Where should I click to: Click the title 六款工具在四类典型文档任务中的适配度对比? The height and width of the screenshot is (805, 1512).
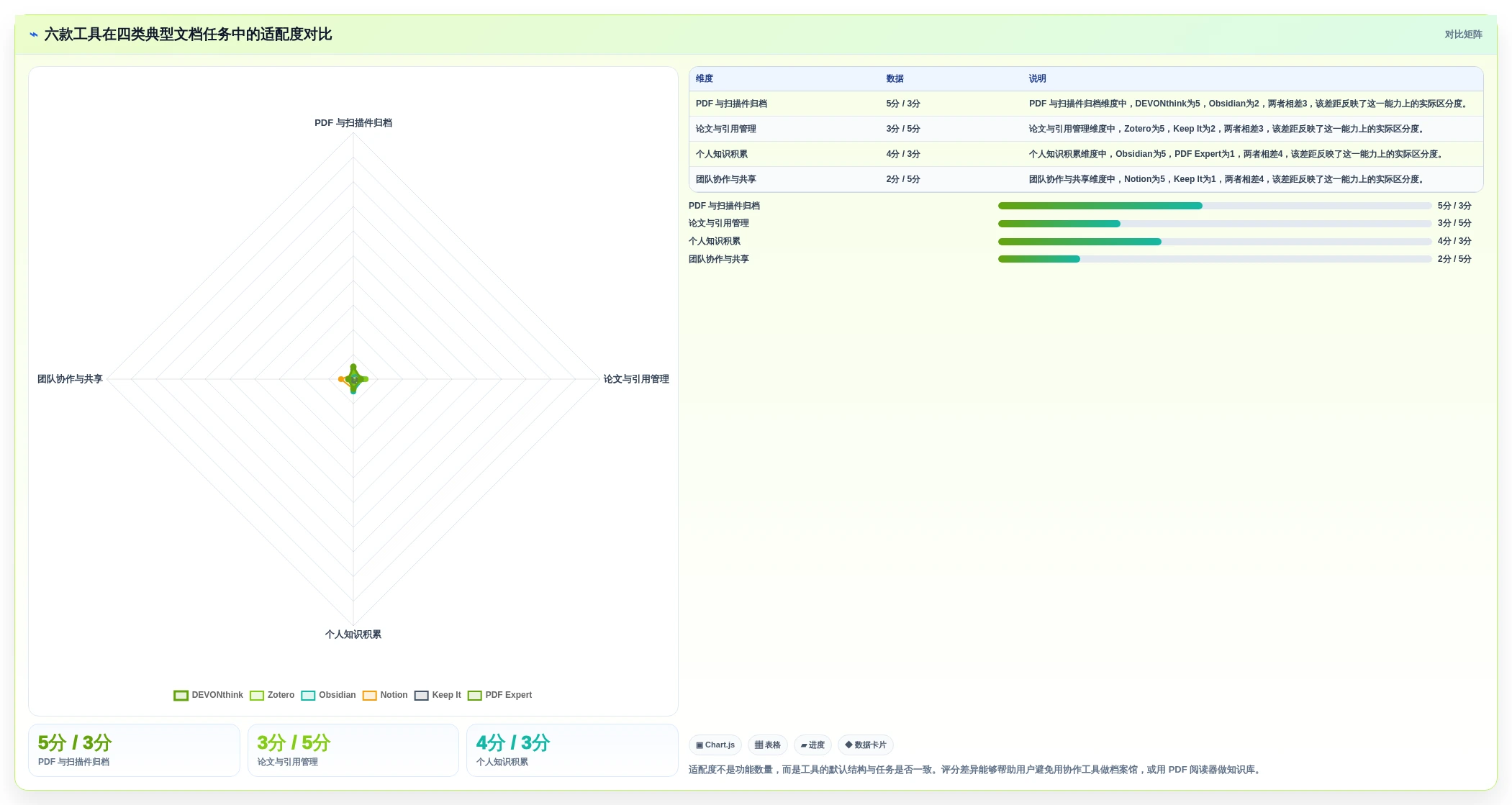click(188, 35)
